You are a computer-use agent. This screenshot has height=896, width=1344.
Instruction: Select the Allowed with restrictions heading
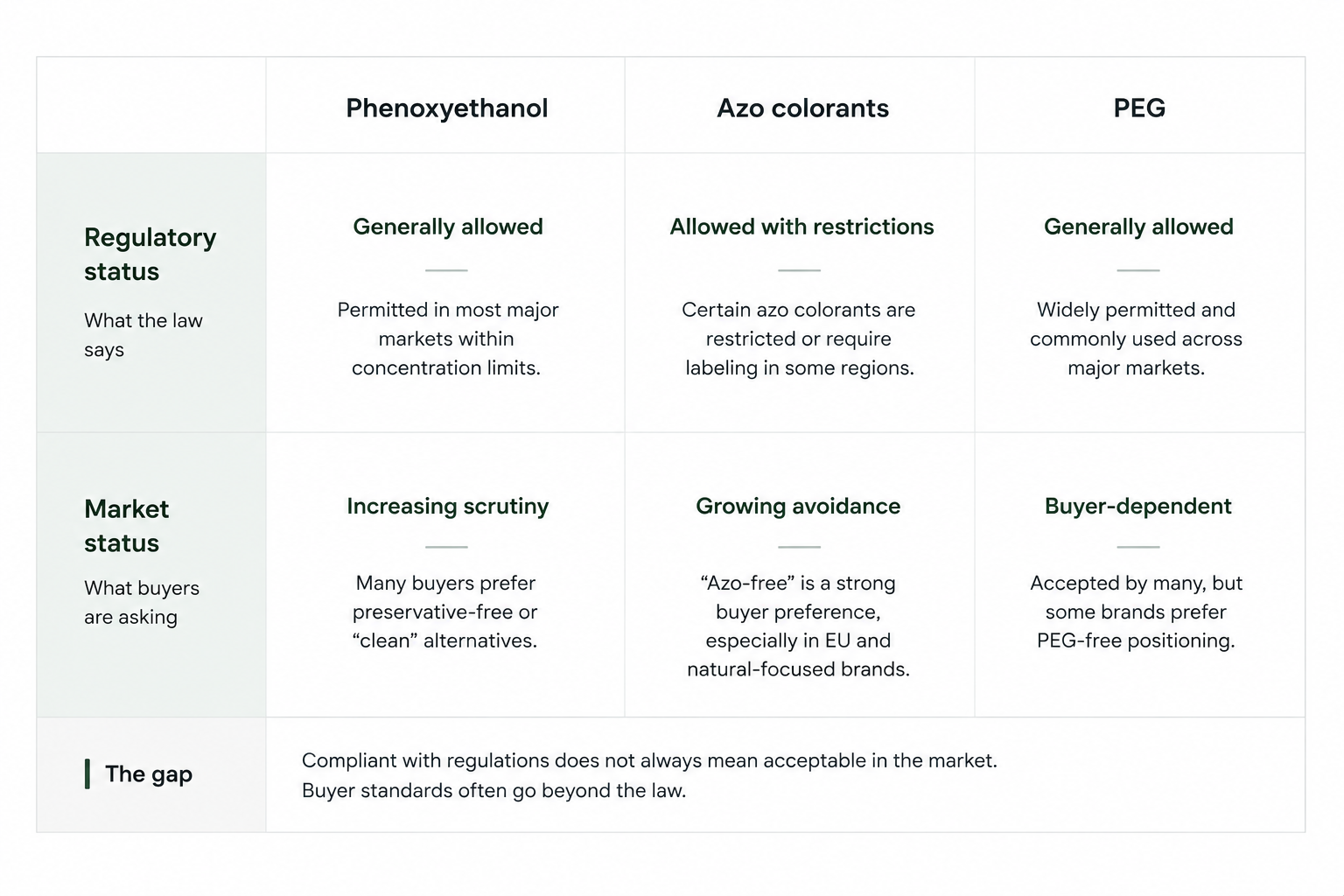pos(801,227)
